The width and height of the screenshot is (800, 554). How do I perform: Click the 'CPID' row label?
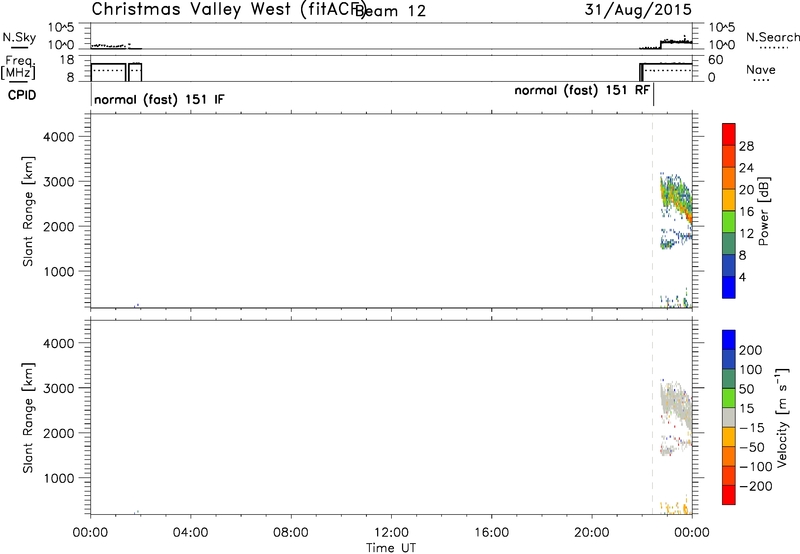pyautogui.click(x=22, y=95)
